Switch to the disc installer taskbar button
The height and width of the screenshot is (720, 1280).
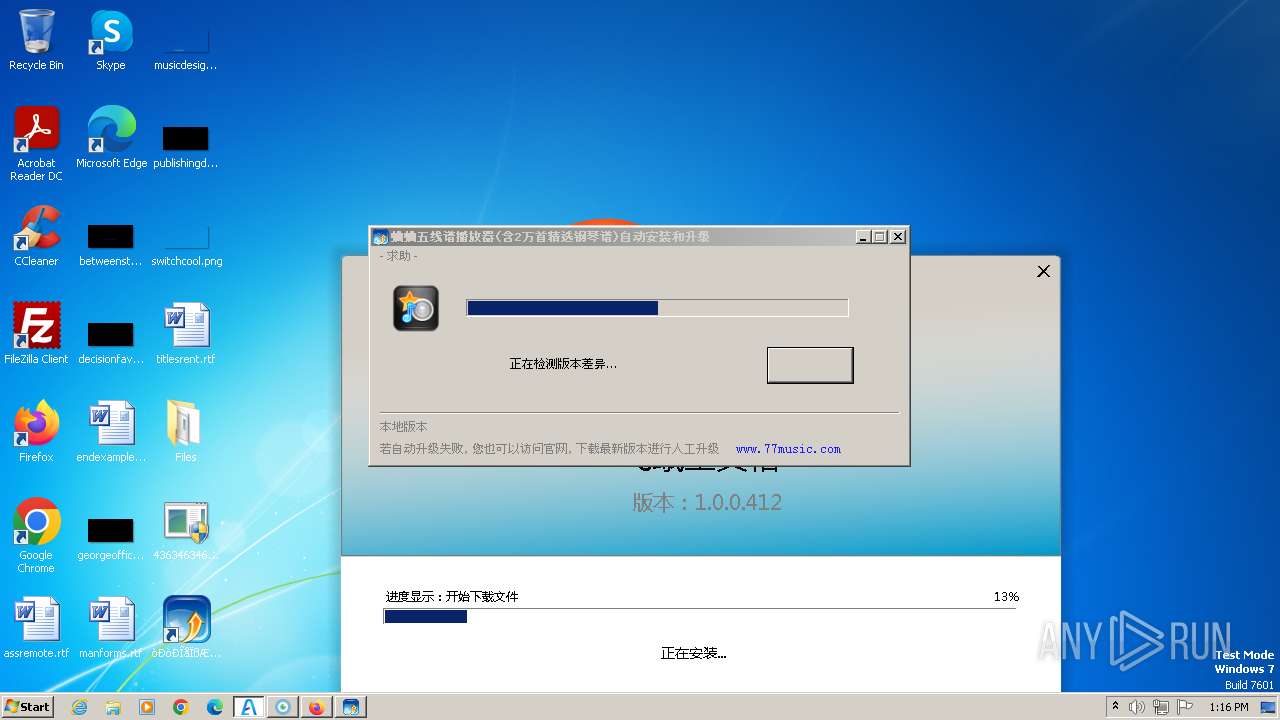[x=283, y=707]
